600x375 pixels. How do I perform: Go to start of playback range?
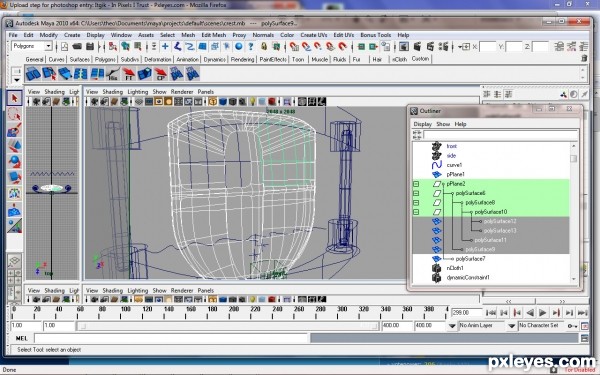(x=491, y=313)
